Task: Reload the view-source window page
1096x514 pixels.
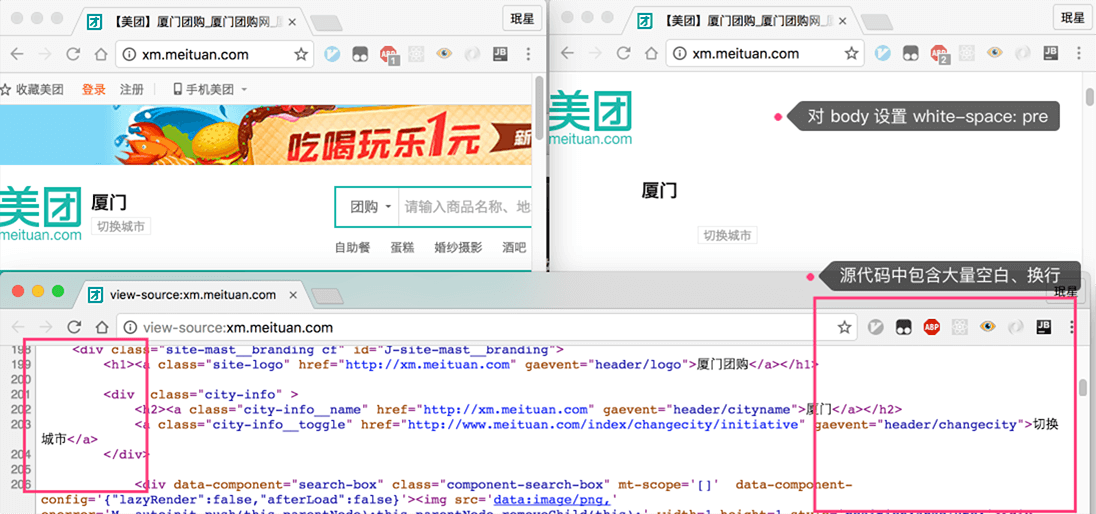Action: pos(74,327)
